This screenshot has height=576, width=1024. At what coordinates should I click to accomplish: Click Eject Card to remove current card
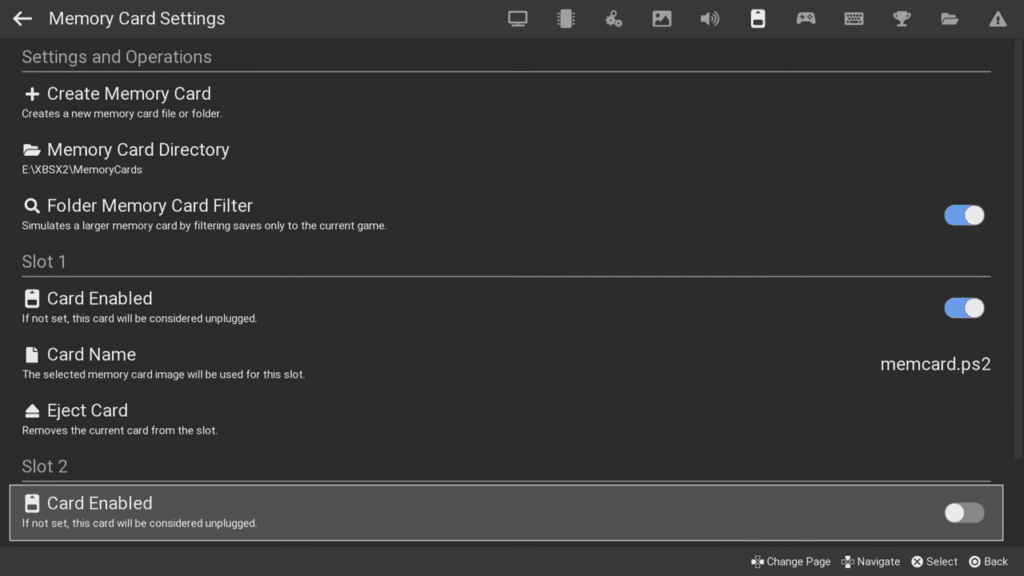tap(87, 410)
